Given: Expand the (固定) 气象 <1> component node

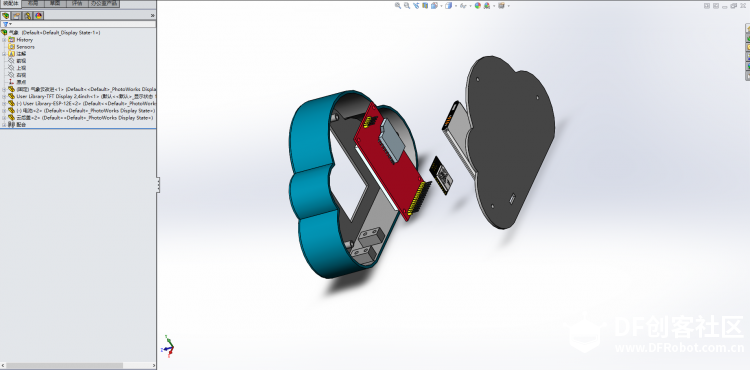Looking at the screenshot, I should click(x=4, y=89).
